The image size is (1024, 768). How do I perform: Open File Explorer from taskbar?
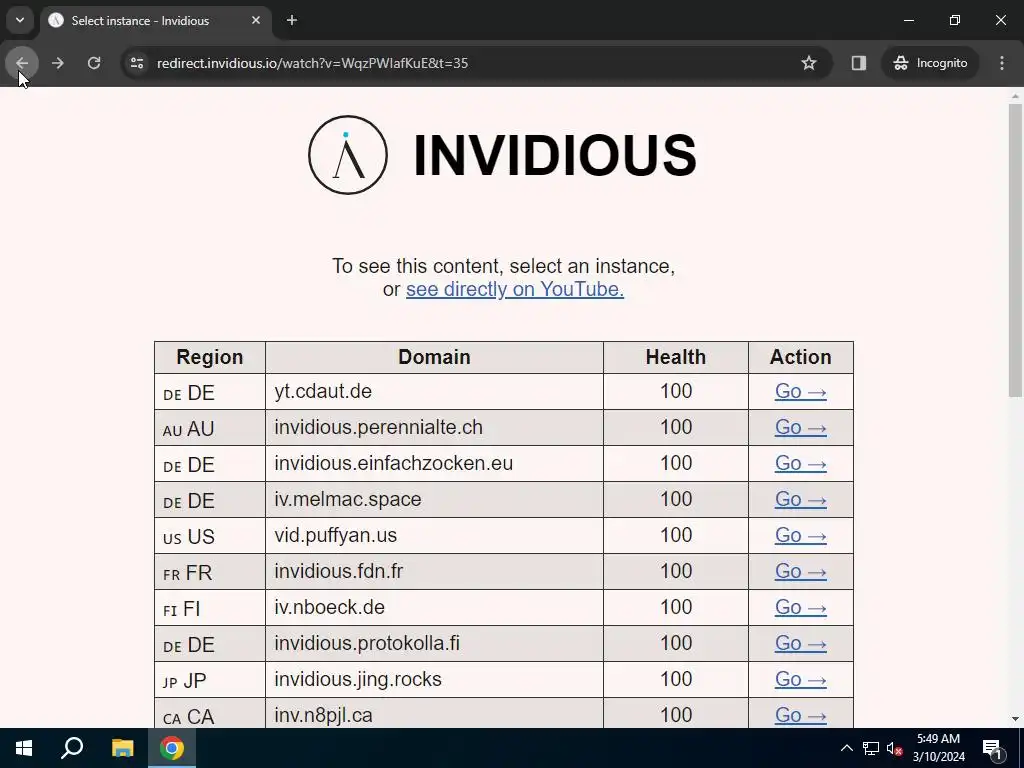pyautogui.click(x=122, y=748)
